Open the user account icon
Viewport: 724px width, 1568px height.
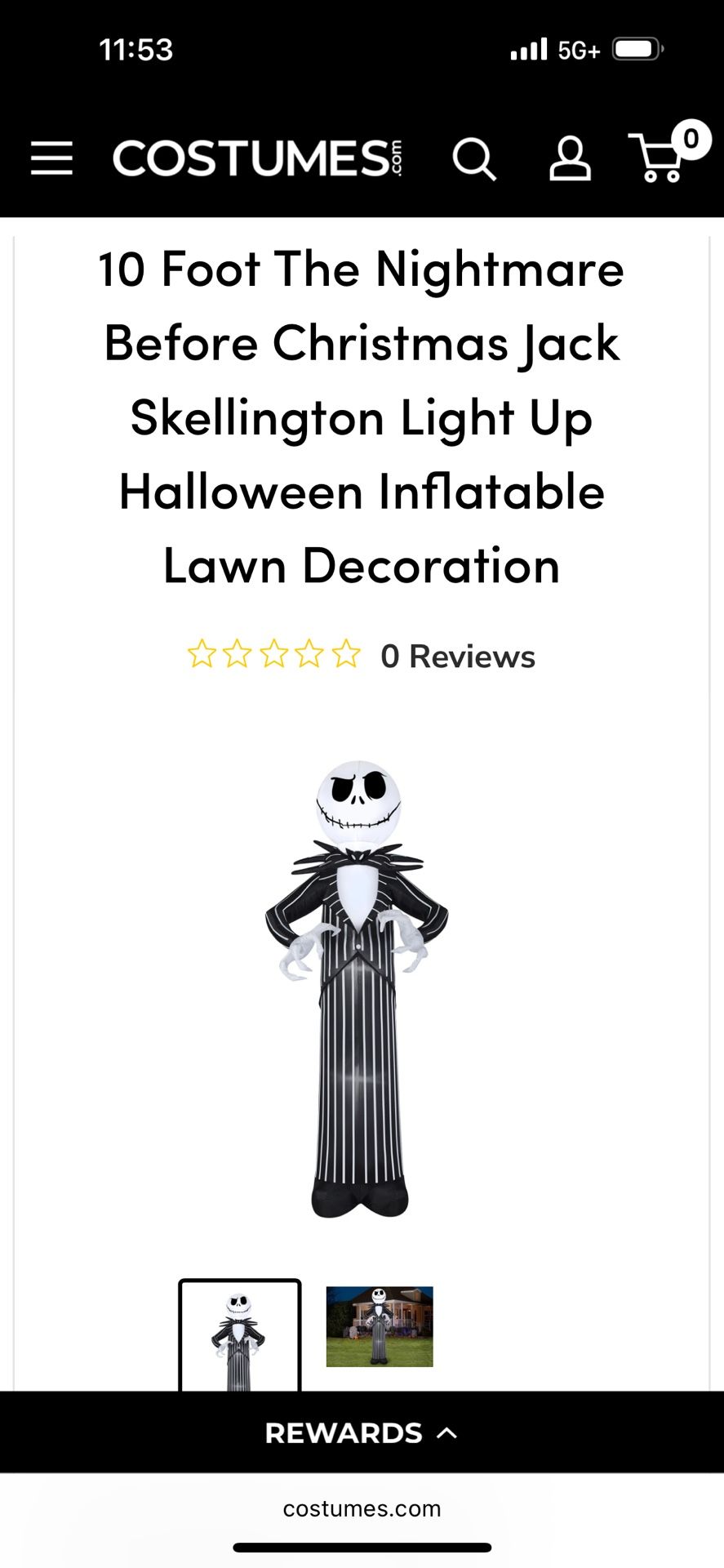(x=570, y=158)
